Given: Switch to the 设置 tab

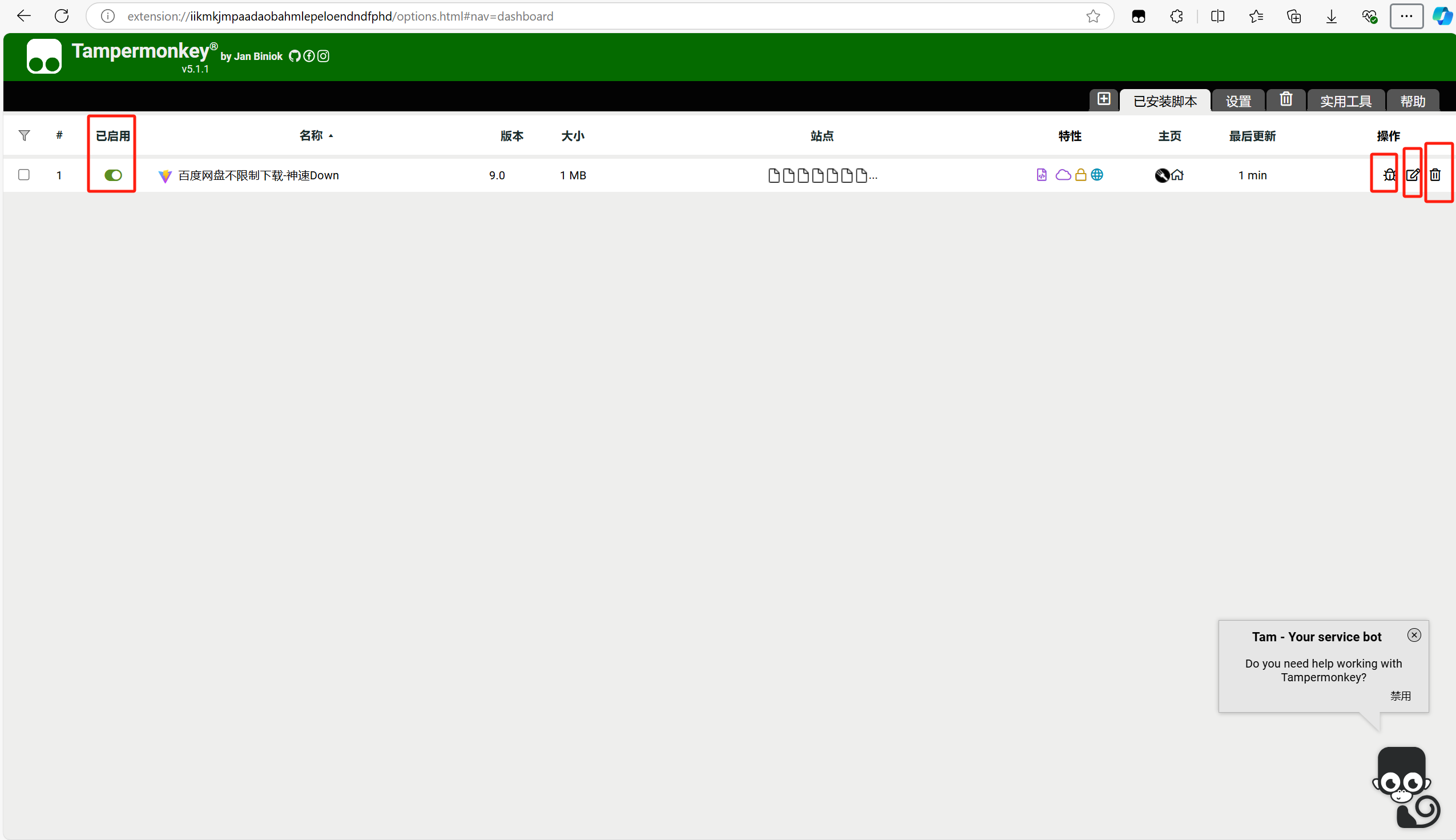Looking at the screenshot, I should click(x=1238, y=102).
